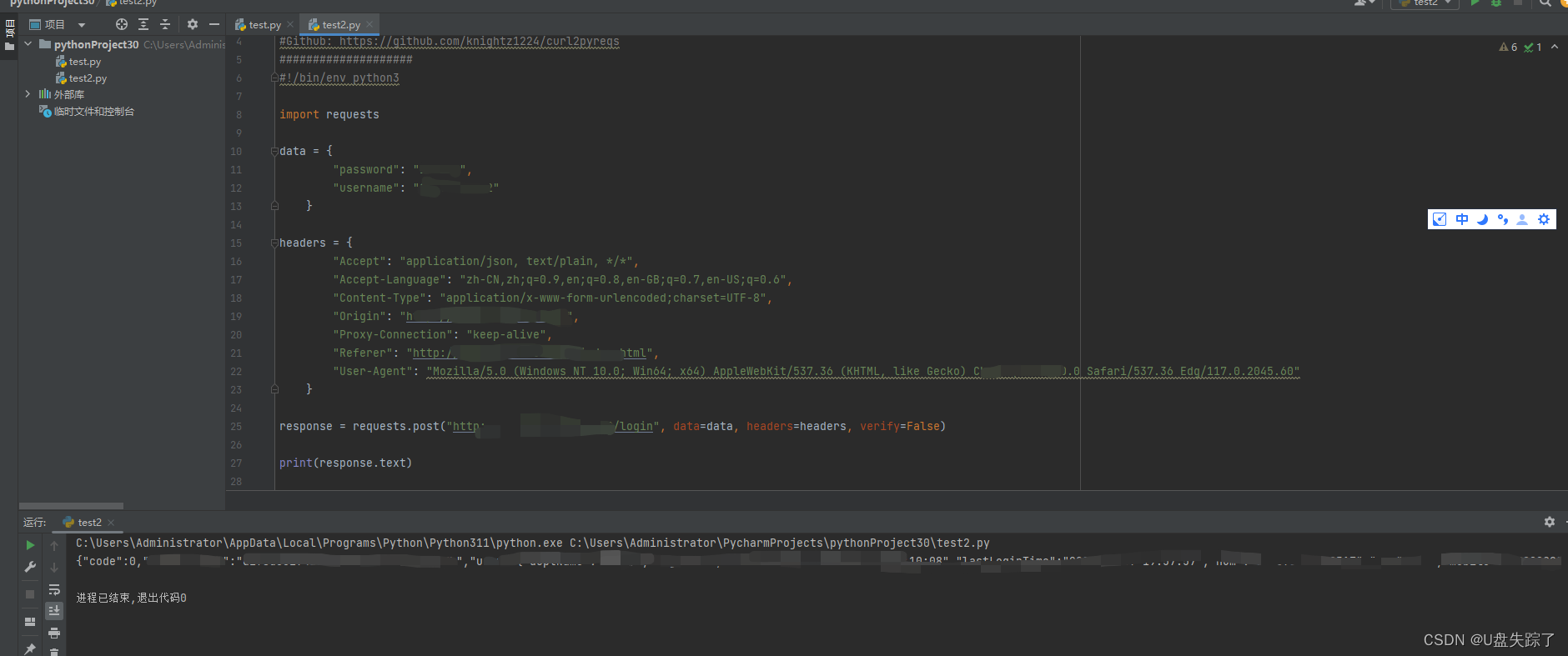Click the Referer URL string

pos(530,353)
